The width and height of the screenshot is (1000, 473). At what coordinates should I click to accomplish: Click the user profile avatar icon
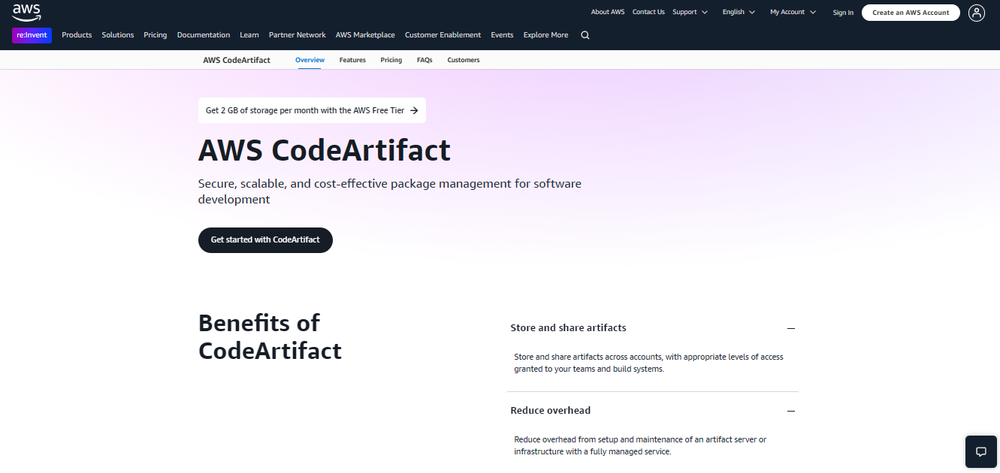[x=976, y=12]
